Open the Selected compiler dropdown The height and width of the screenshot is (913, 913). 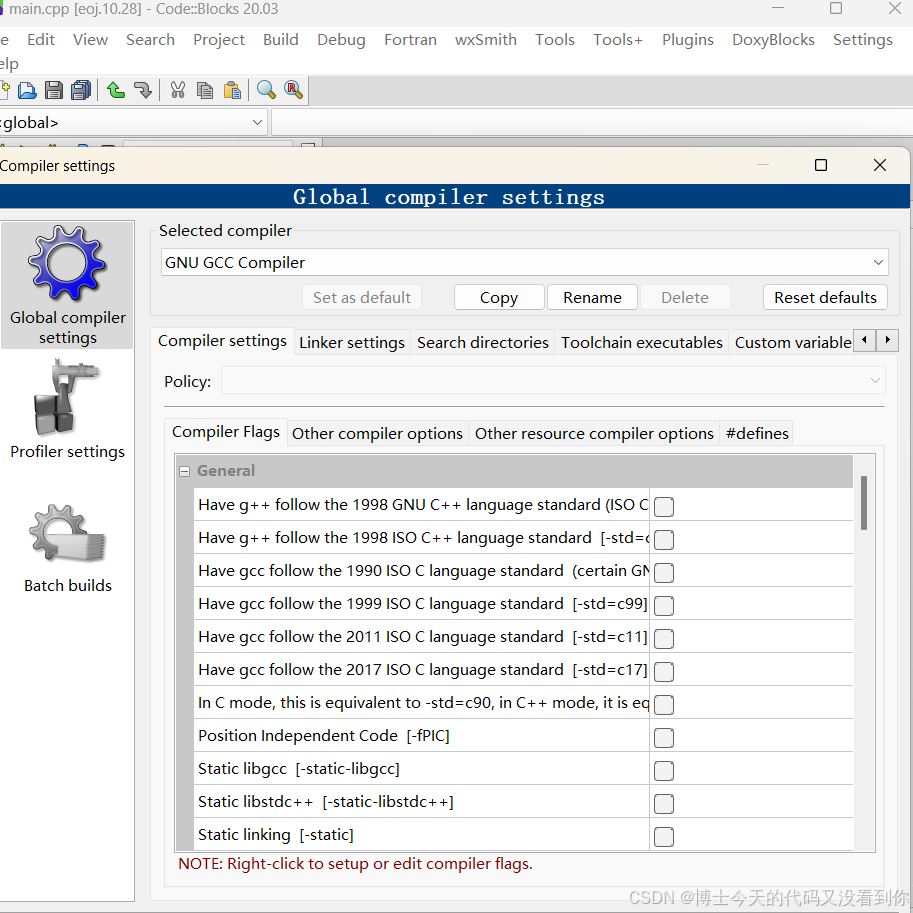524,263
